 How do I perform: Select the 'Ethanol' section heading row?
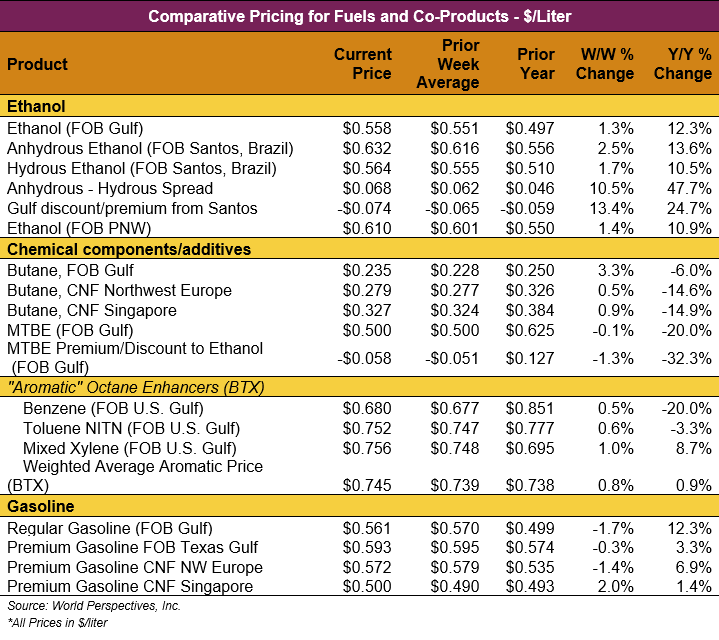(x=36, y=106)
